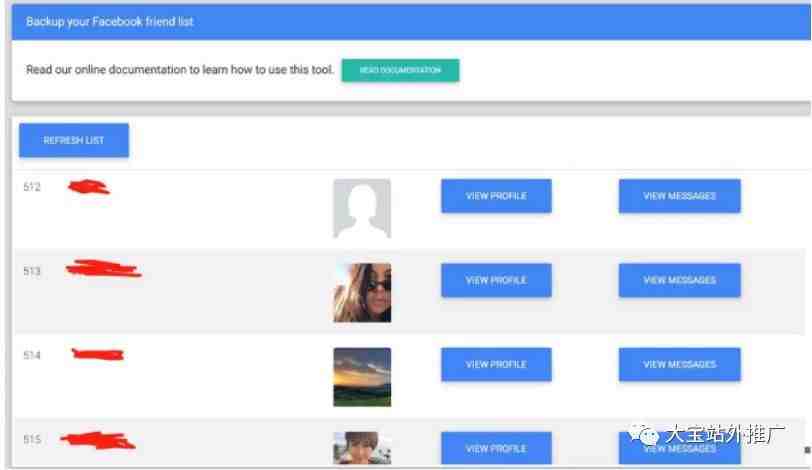Click the sunglasses woman profile photo
Viewport: 812px width, 470px height.
point(362,292)
